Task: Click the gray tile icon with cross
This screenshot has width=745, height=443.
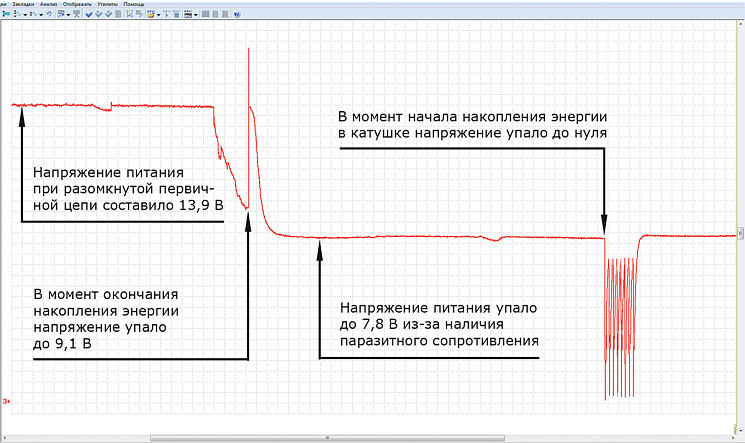Action: point(225,14)
